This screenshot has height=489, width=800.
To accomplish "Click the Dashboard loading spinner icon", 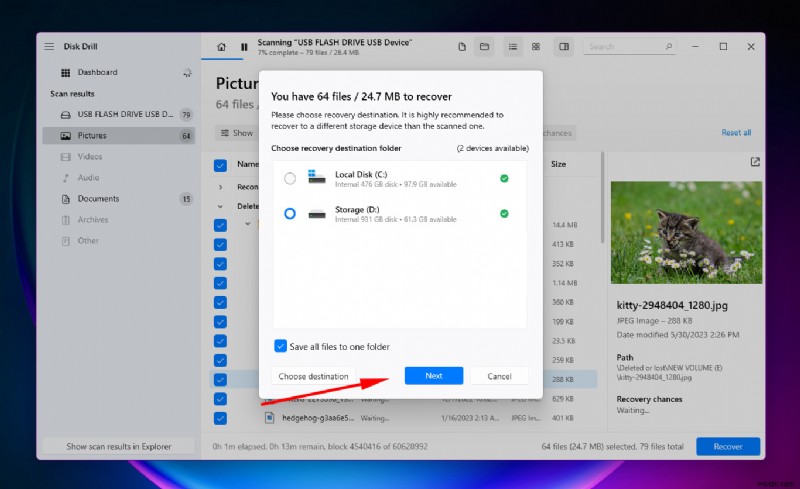I will pos(187,72).
